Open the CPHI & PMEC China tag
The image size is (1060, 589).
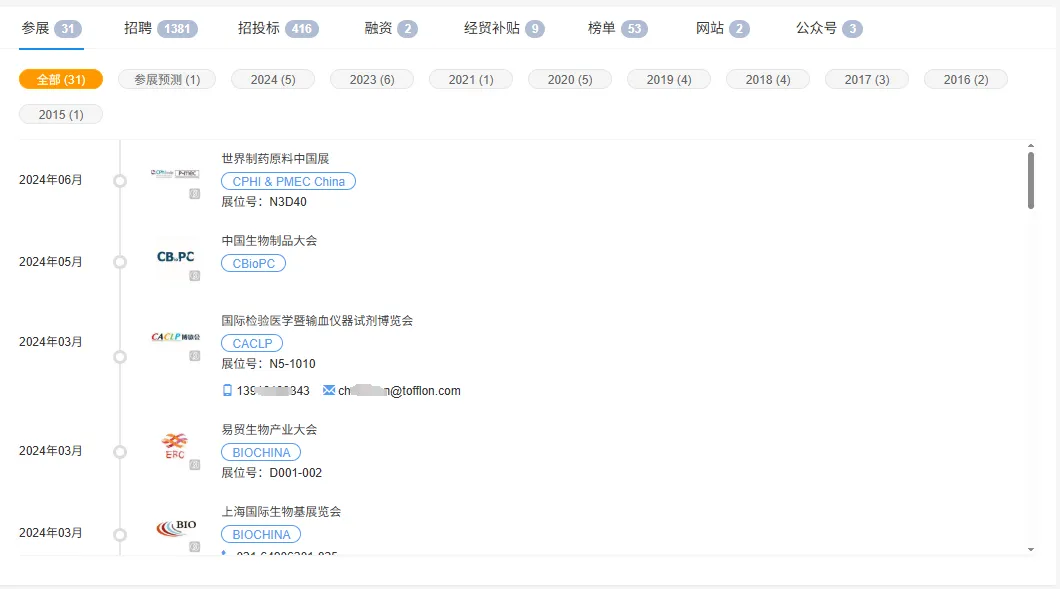click(289, 181)
